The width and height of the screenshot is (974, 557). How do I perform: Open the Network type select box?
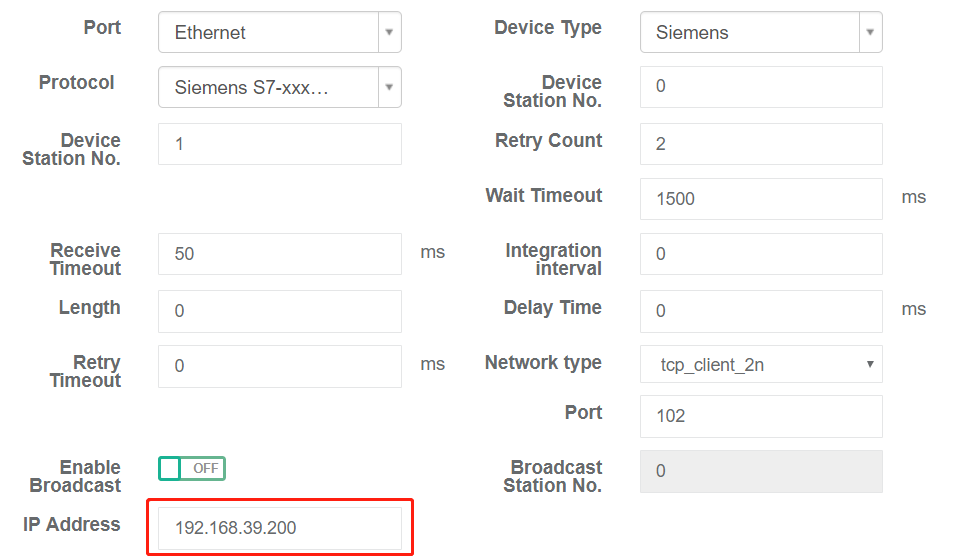pos(760,364)
